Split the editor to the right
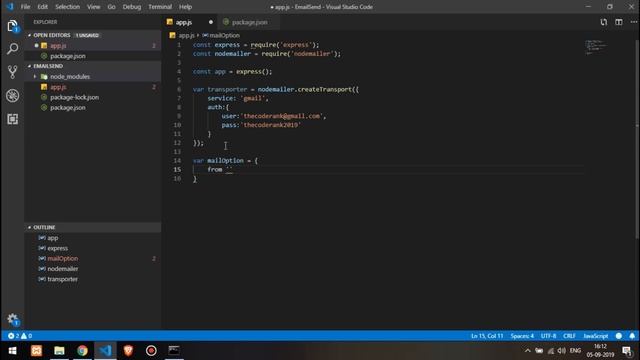Viewport: 640px width, 360px height. tap(619, 22)
